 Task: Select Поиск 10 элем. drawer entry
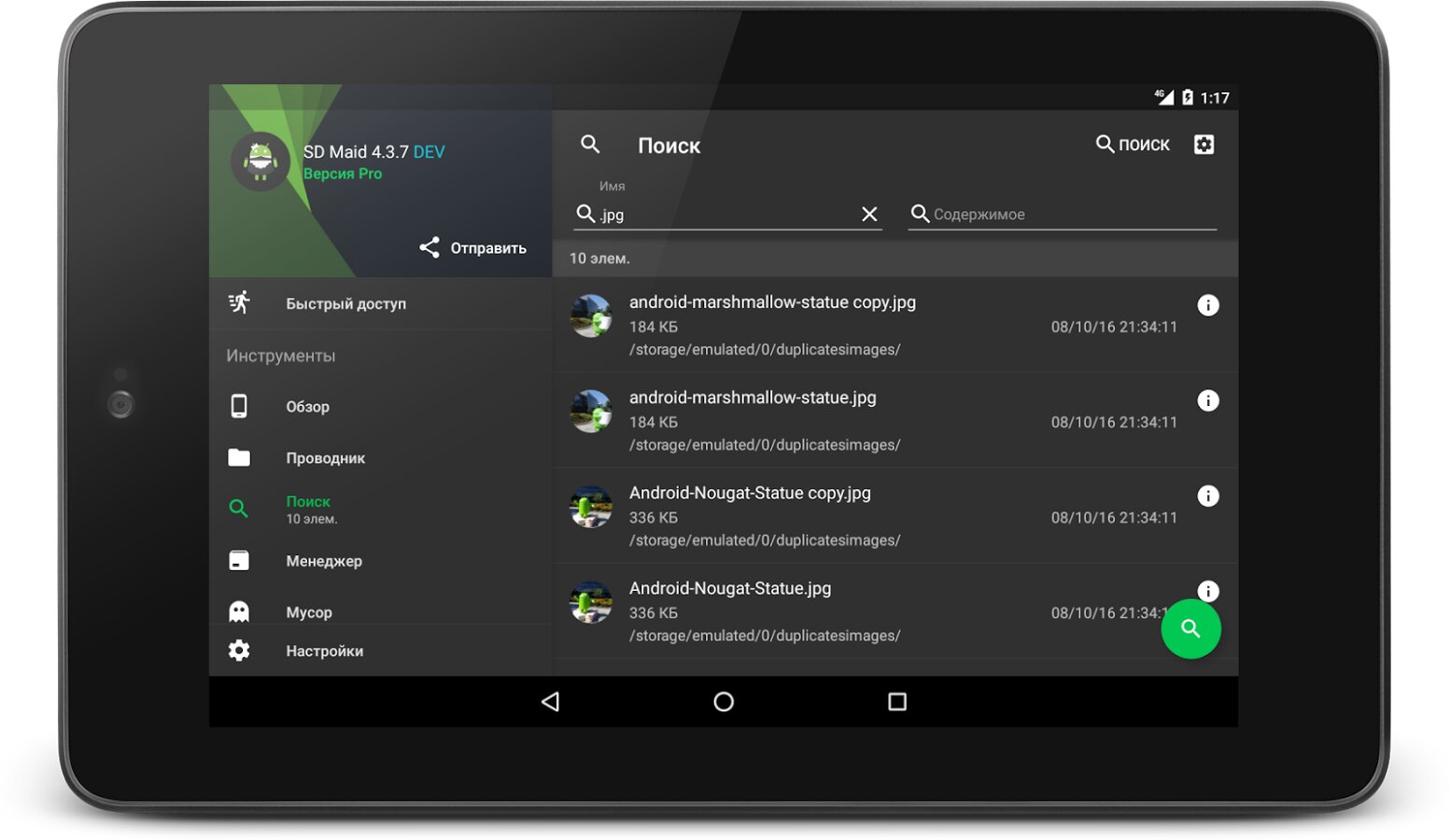(x=381, y=509)
